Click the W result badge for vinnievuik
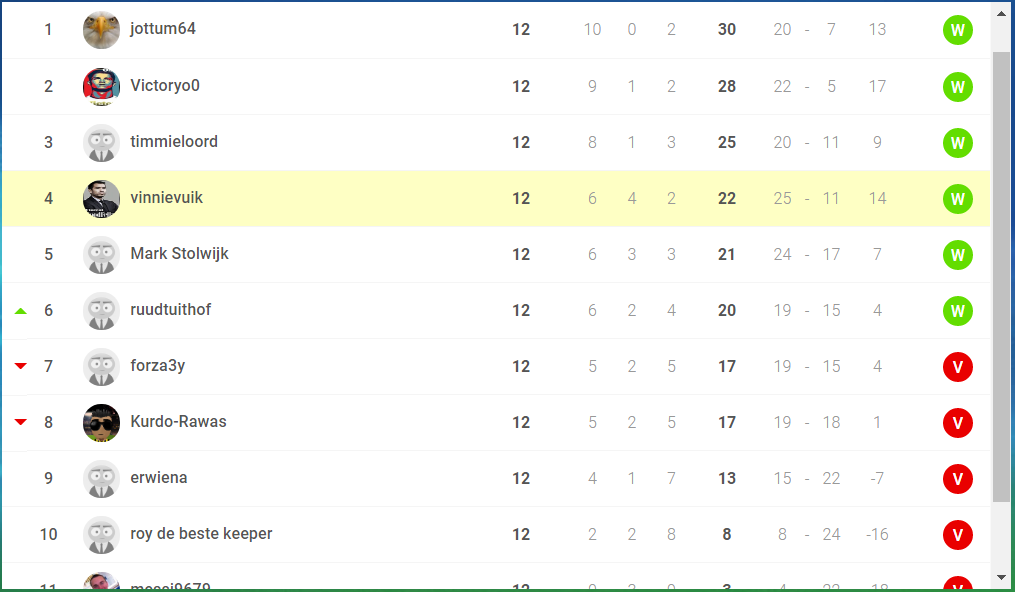This screenshot has height=592, width=1015. tap(957, 199)
